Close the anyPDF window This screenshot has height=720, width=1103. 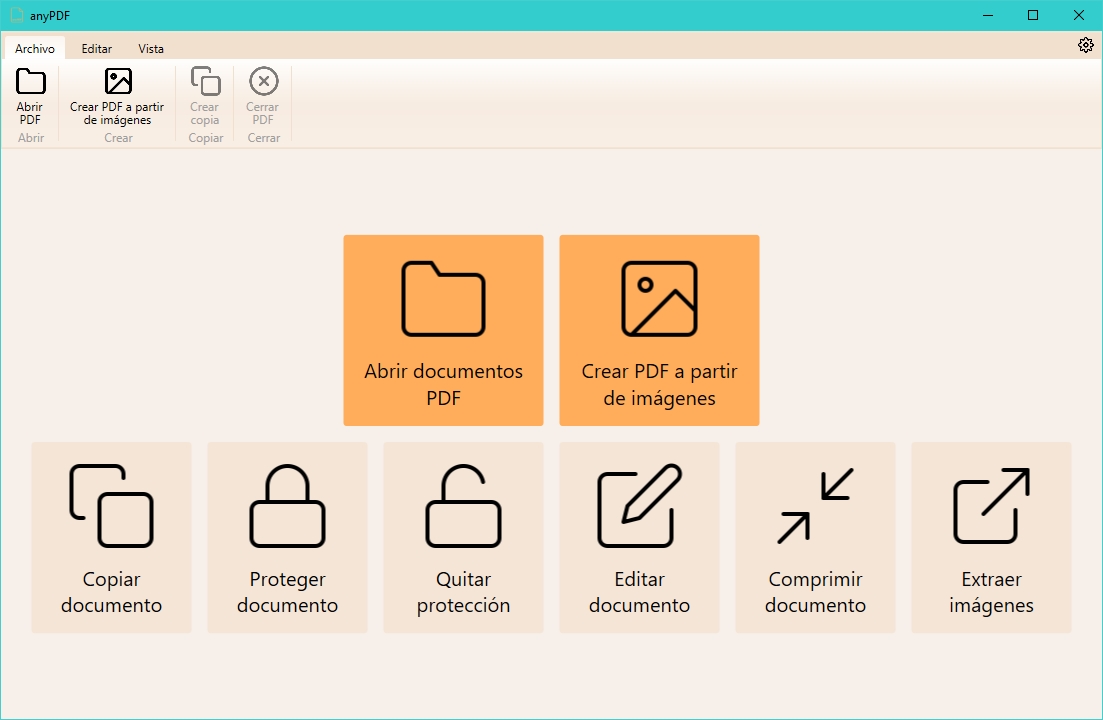coord(1078,15)
